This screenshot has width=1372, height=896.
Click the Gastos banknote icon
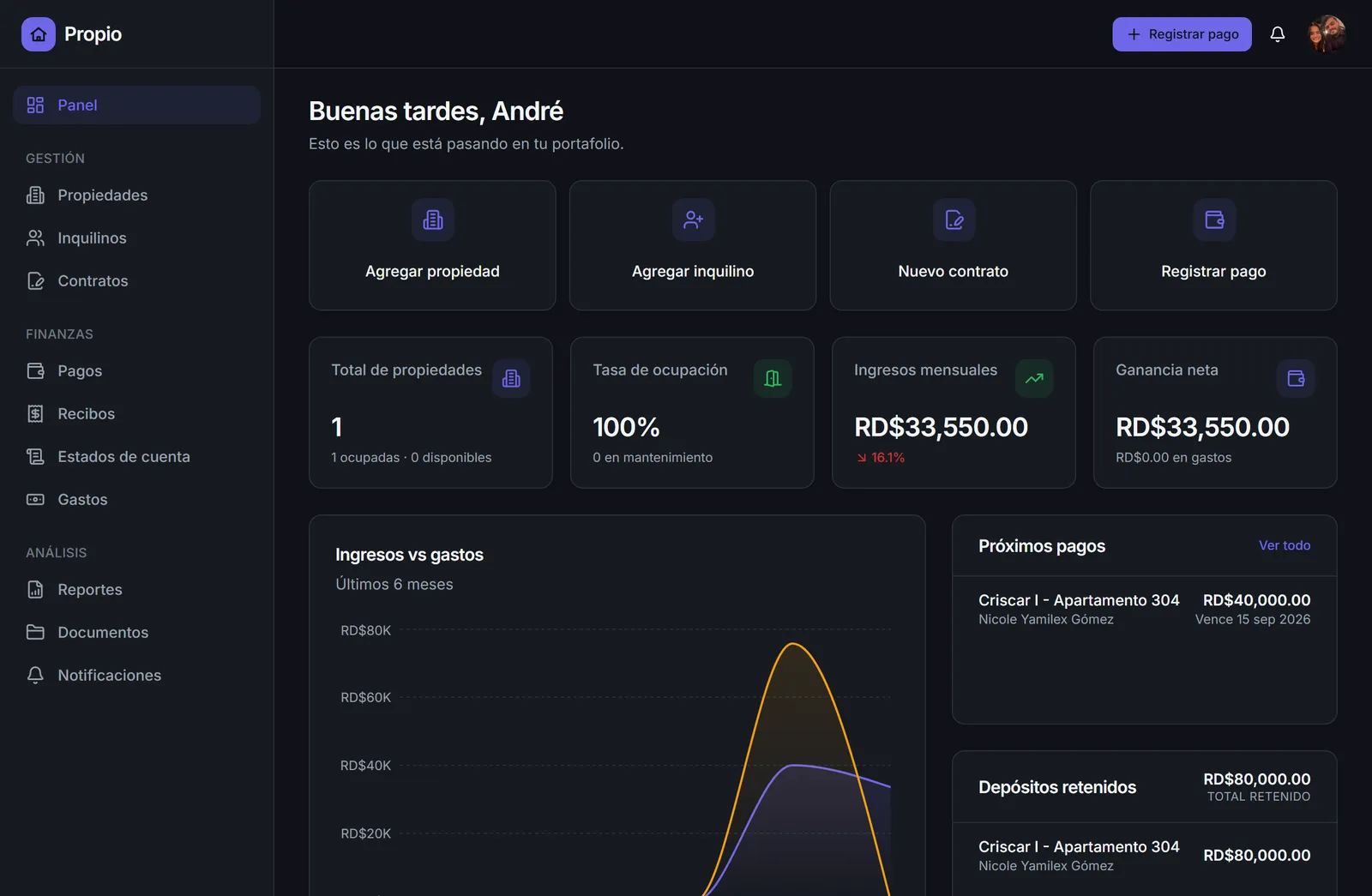(35, 500)
